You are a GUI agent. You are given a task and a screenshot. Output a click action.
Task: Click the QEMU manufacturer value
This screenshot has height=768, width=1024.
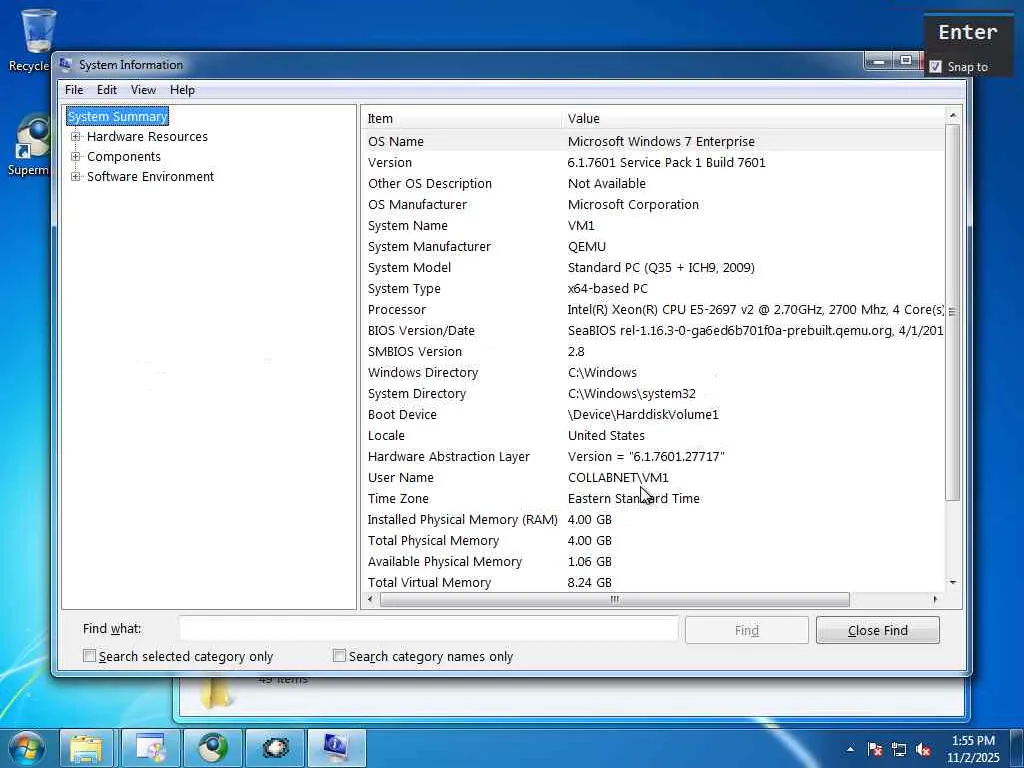[586, 246]
